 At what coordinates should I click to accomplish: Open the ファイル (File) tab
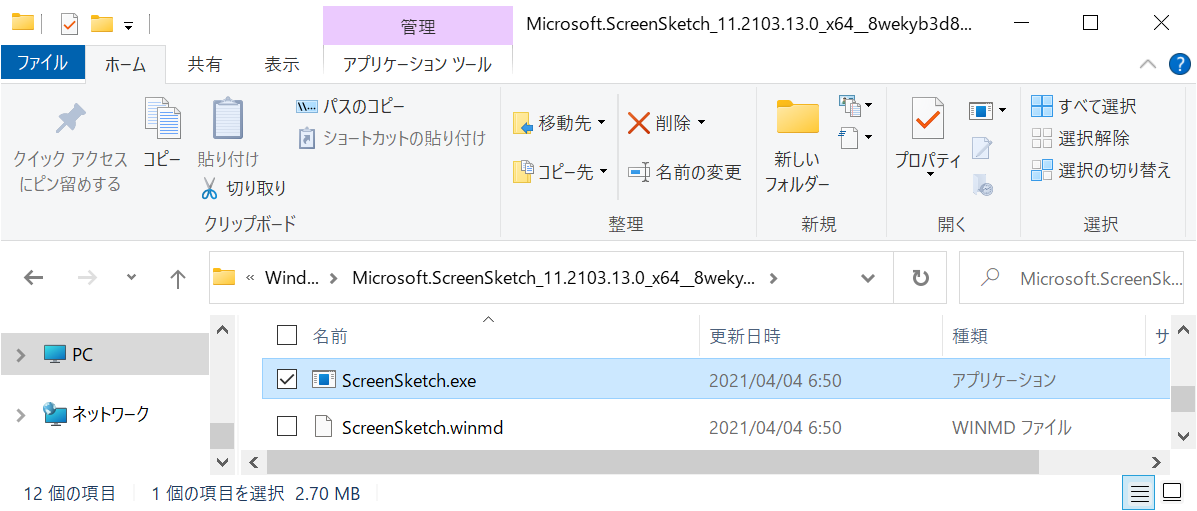pyautogui.click(x=42, y=63)
